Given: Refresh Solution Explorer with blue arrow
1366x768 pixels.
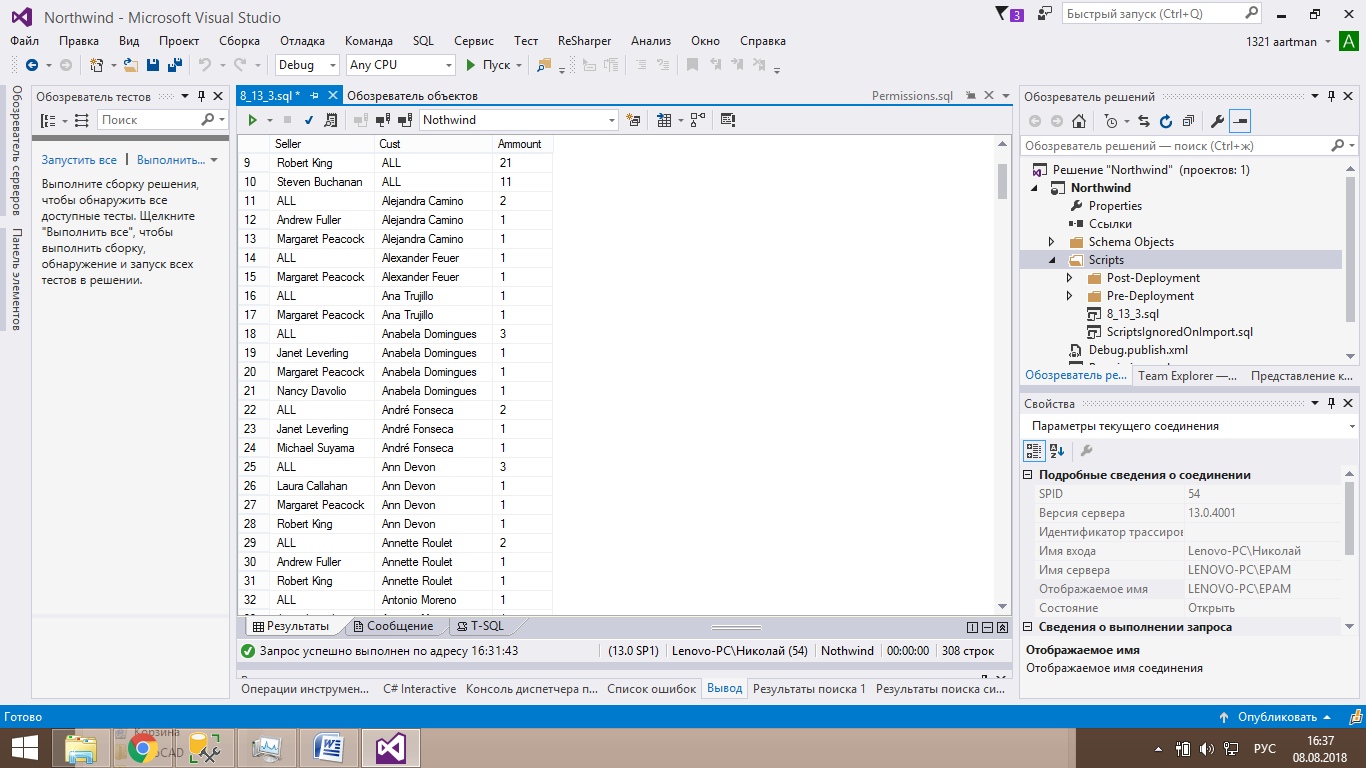Looking at the screenshot, I should tap(1165, 121).
